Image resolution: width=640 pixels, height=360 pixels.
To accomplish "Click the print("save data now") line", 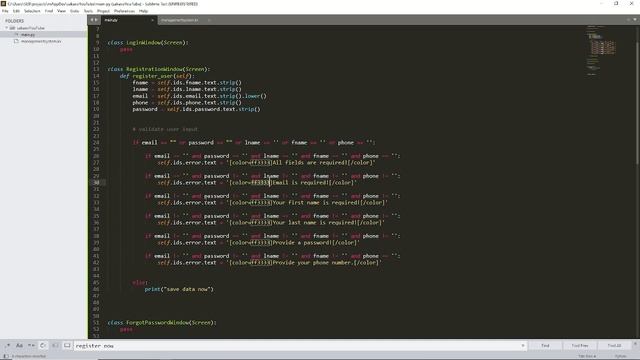I will tap(179, 289).
